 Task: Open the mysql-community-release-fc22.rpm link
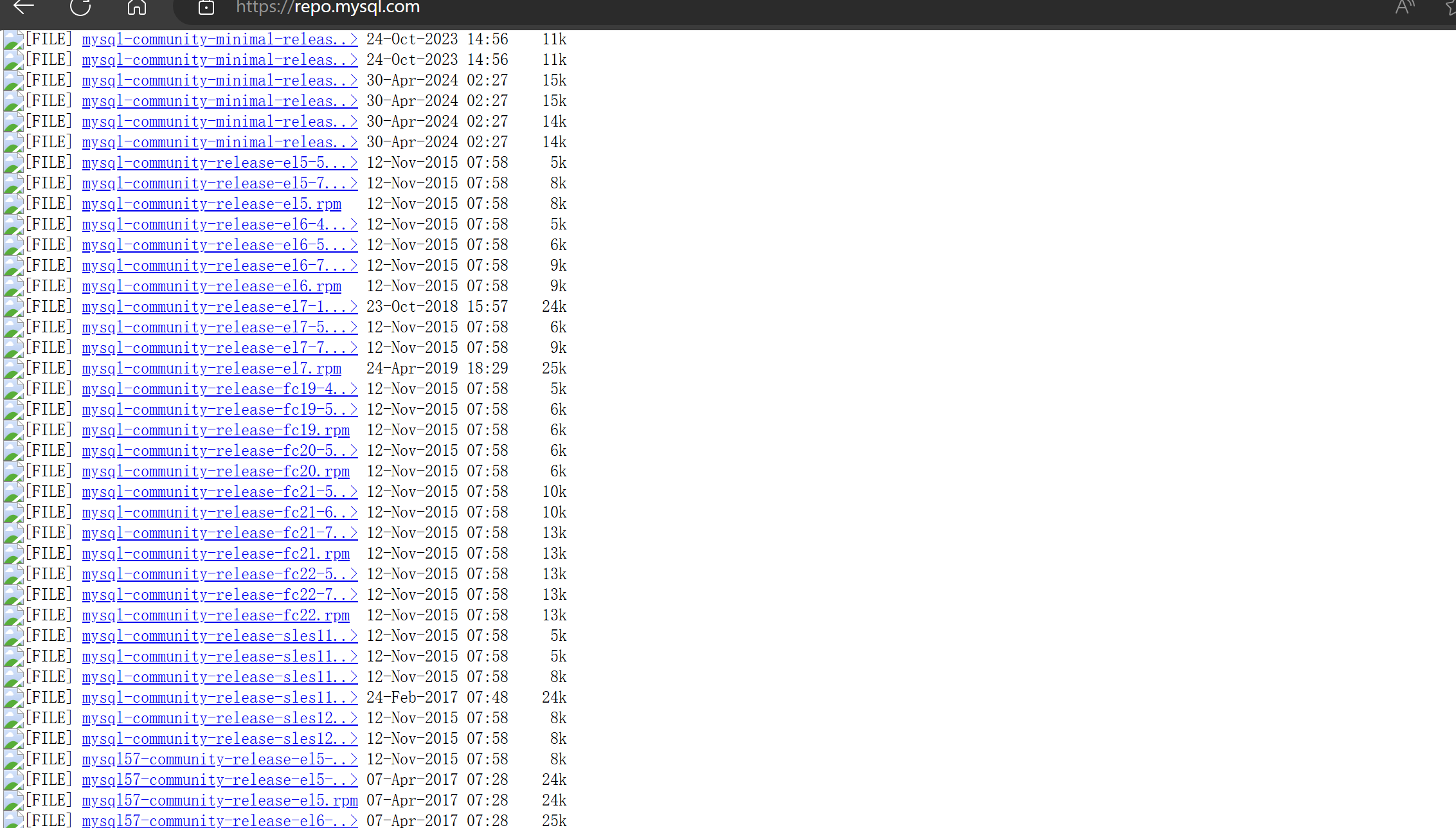tap(215, 615)
